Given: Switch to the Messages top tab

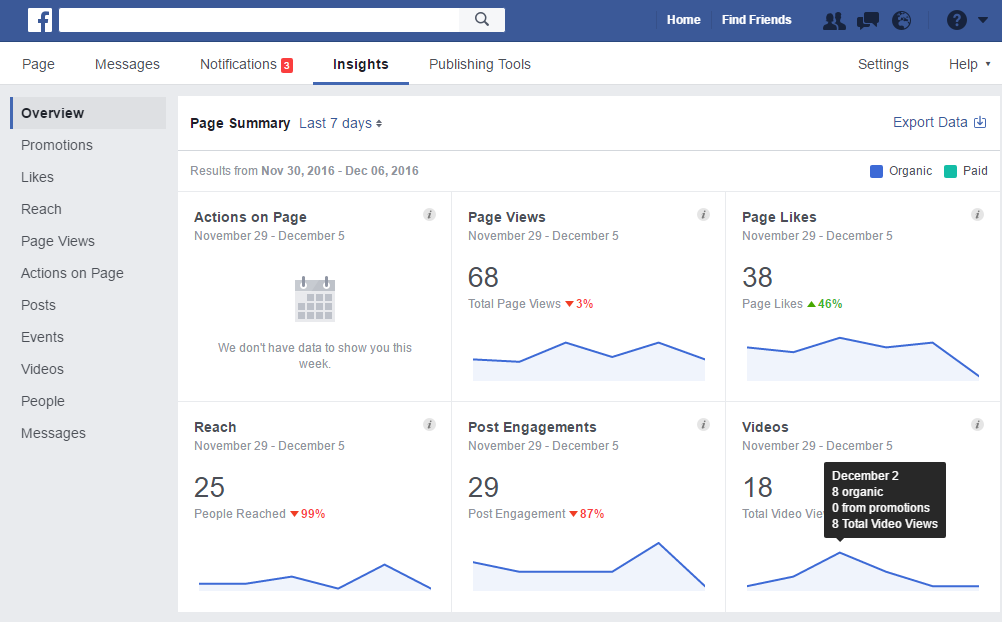Looking at the screenshot, I should click(127, 65).
